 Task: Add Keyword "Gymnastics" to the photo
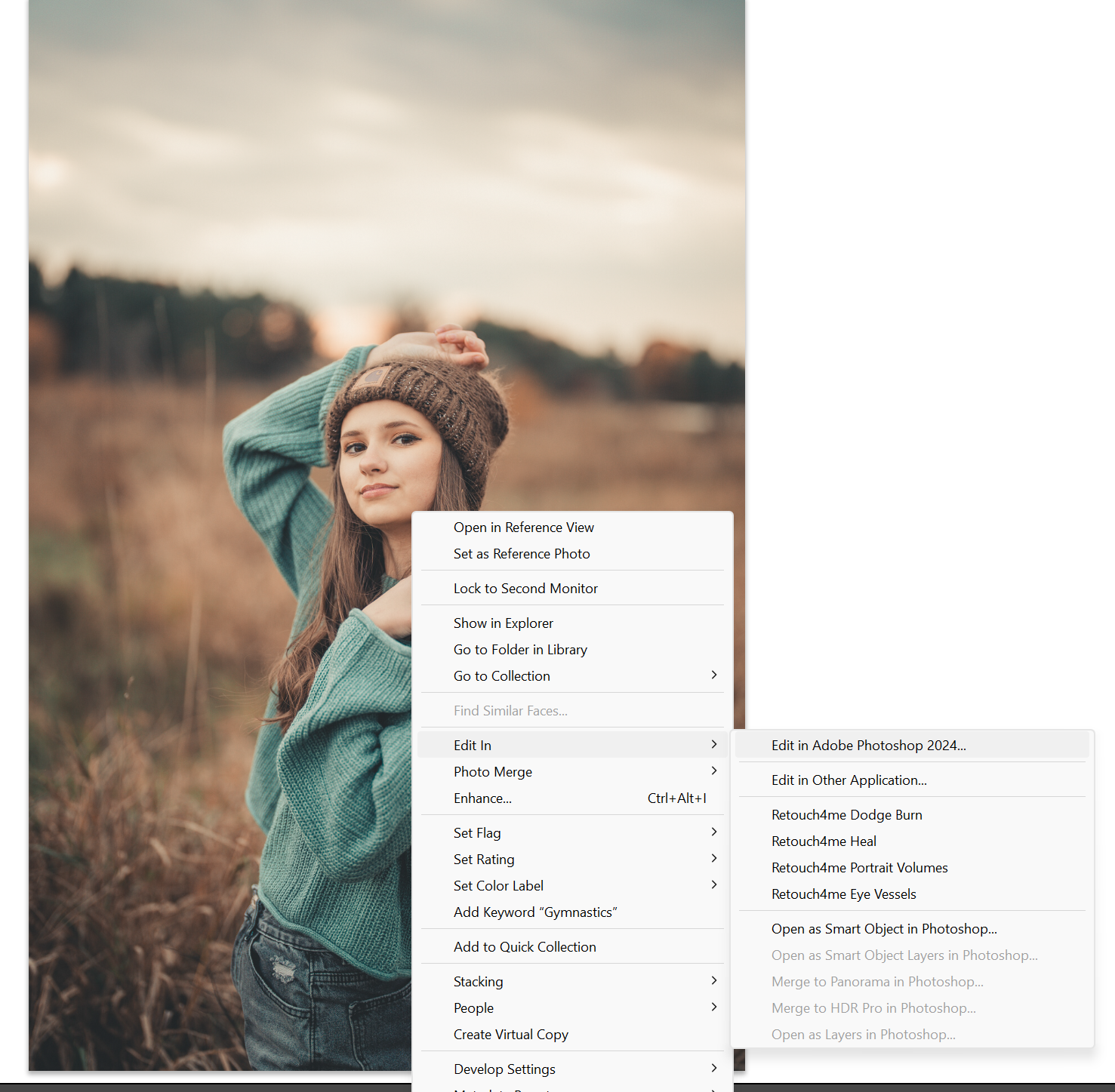pos(535,912)
